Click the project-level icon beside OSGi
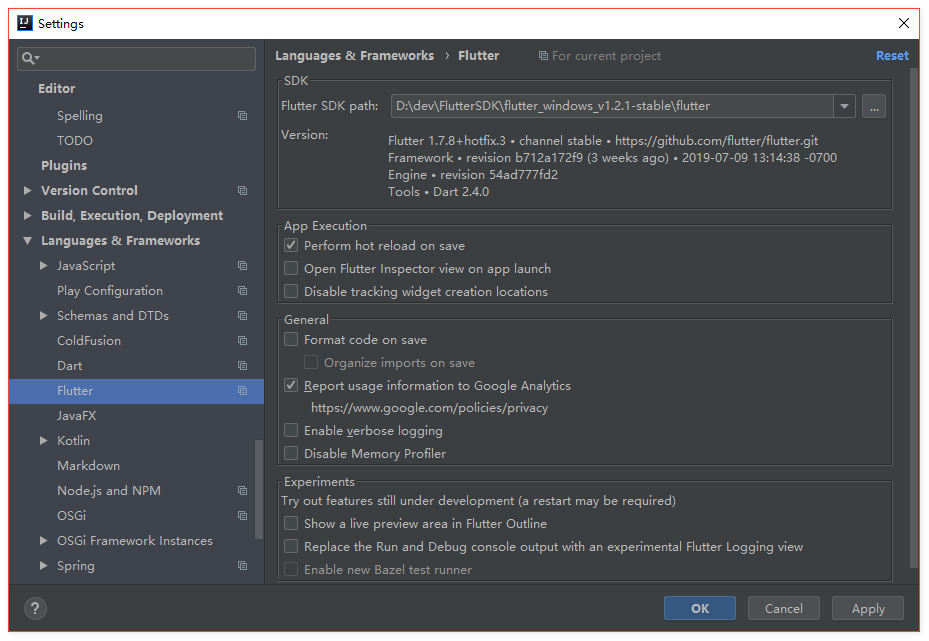This screenshot has width=929, height=641. [x=242, y=515]
